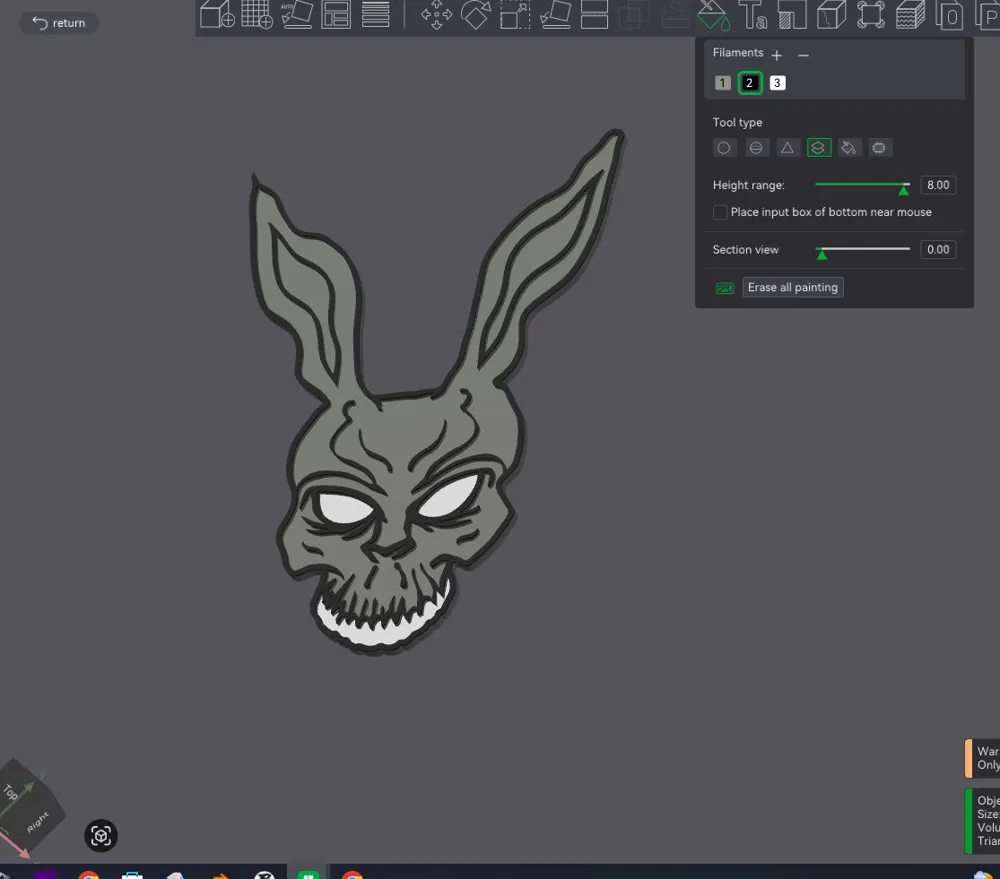1000x879 pixels.
Task: Click the Auto orient toolbar icon
Action: tap(297, 14)
